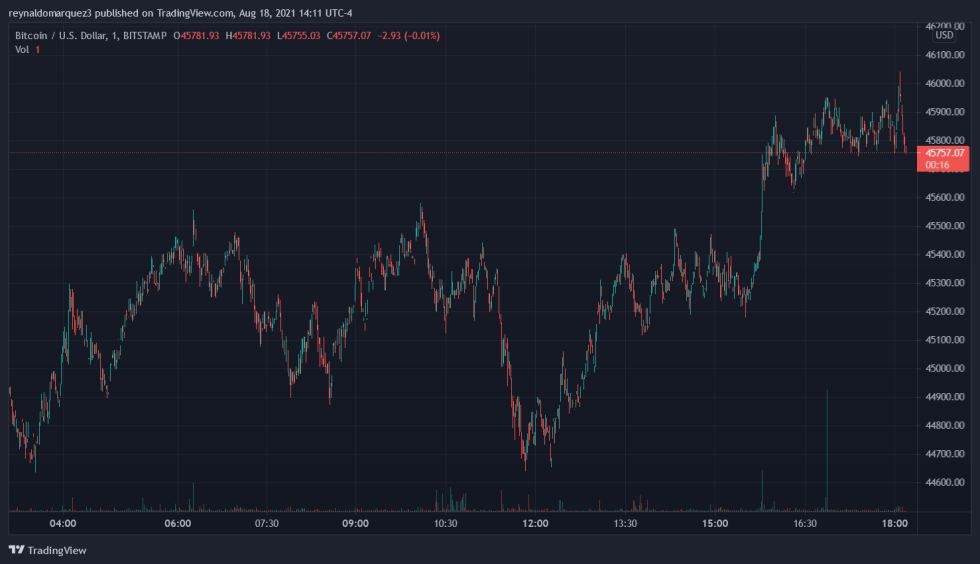Image resolution: width=980 pixels, height=564 pixels.
Task: Click the USD currency label on price axis
Action: 944,35
